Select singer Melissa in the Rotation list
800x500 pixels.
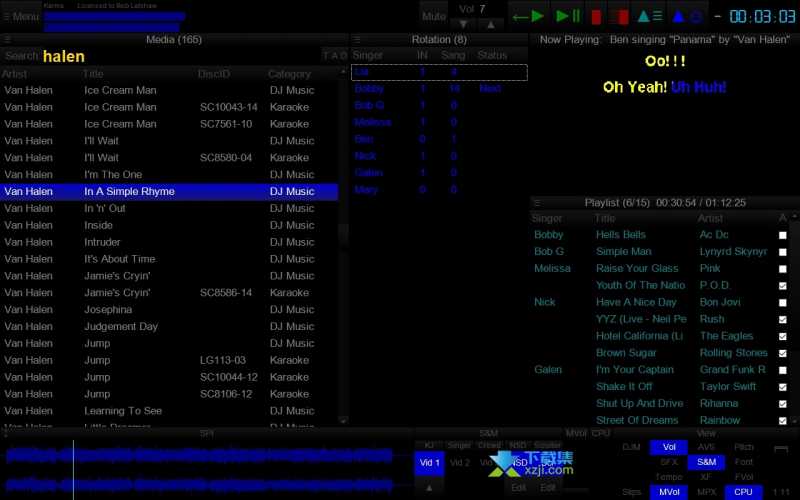(439, 122)
